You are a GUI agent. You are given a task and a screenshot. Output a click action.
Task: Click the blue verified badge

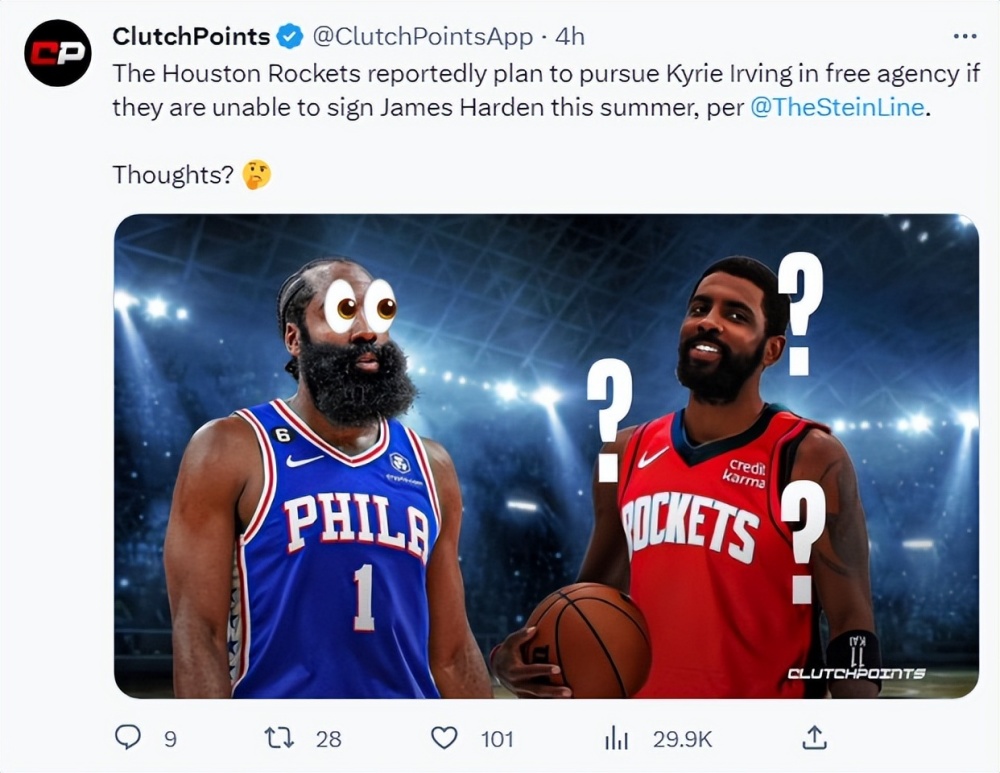pyautogui.click(x=291, y=37)
